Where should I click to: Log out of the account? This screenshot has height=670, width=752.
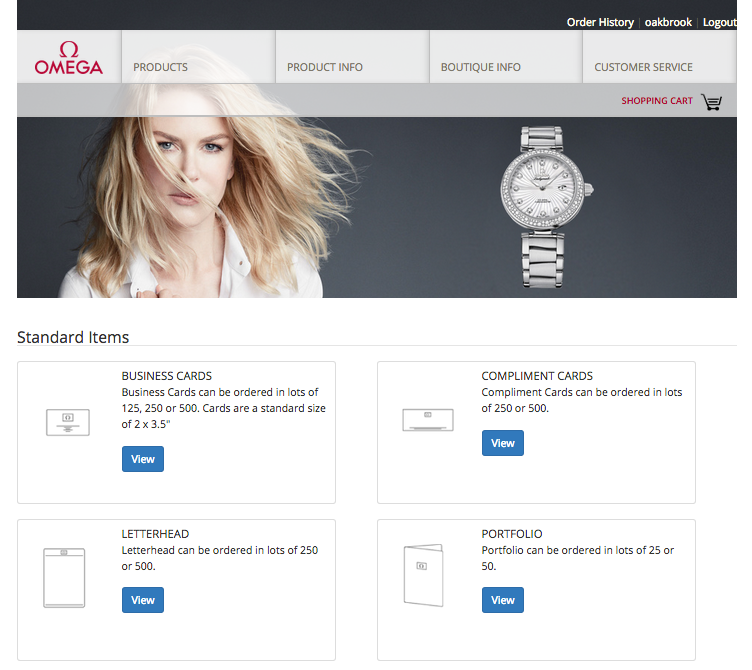[x=720, y=22]
